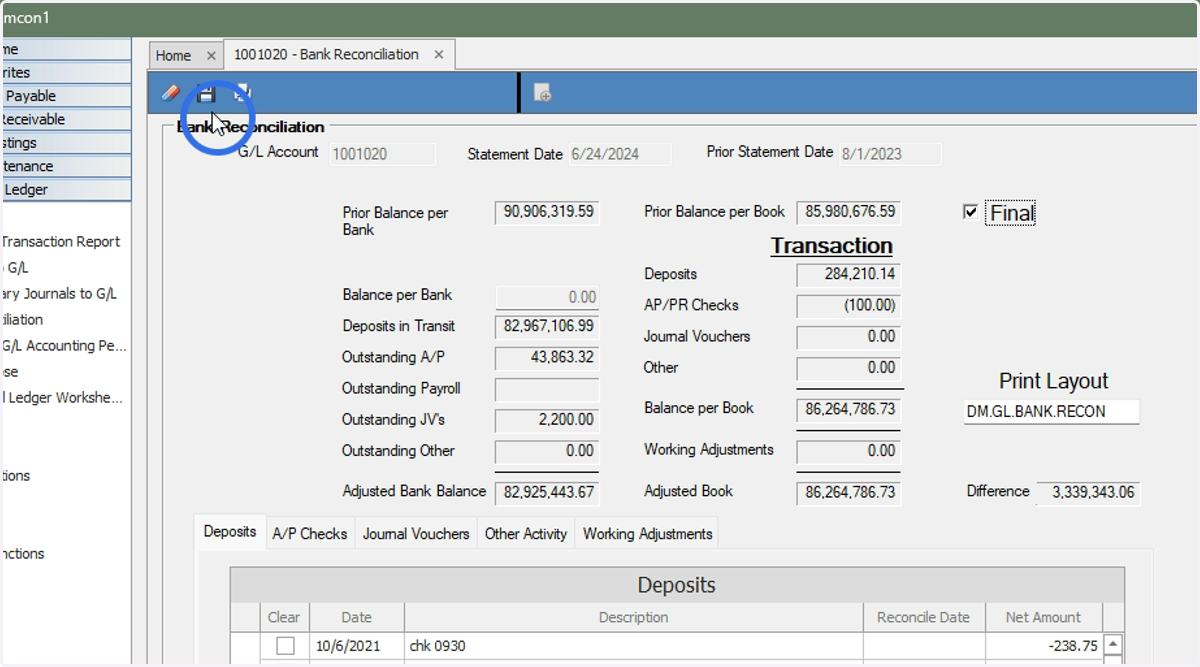Click the G/L Account field 1001020
This screenshot has height=667, width=1200.
coord(382,154)
